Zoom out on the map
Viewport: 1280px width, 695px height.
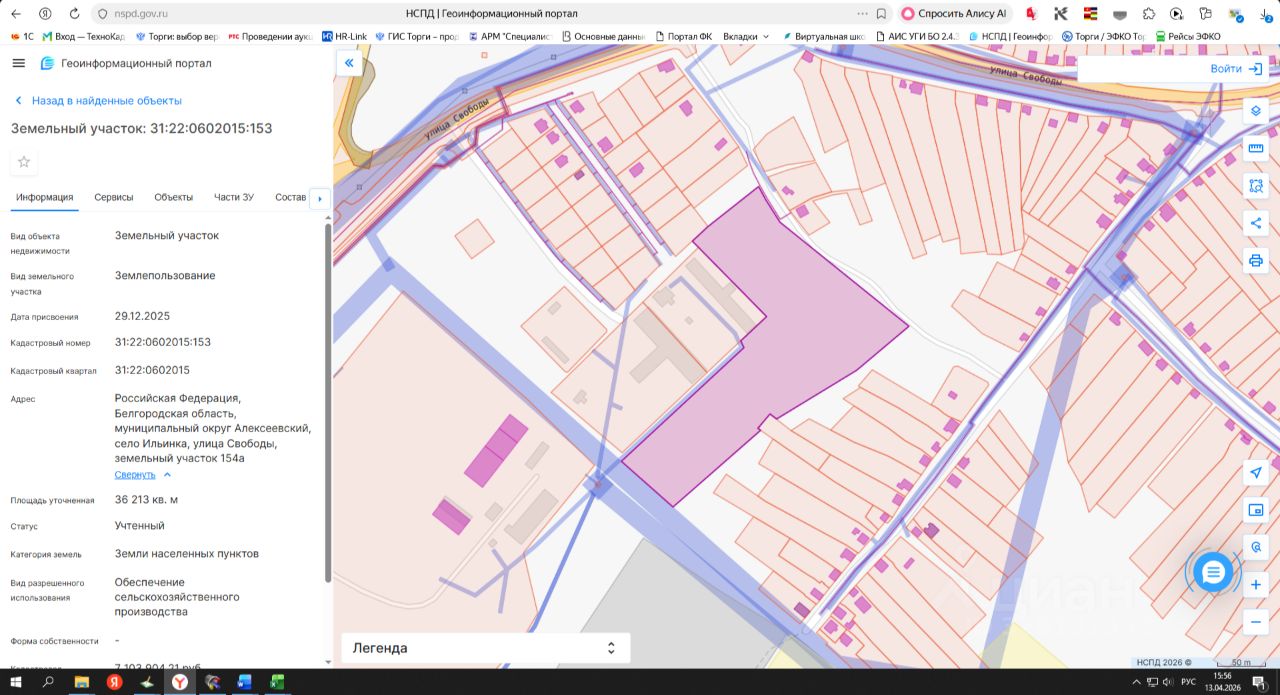coord(1256,621)
